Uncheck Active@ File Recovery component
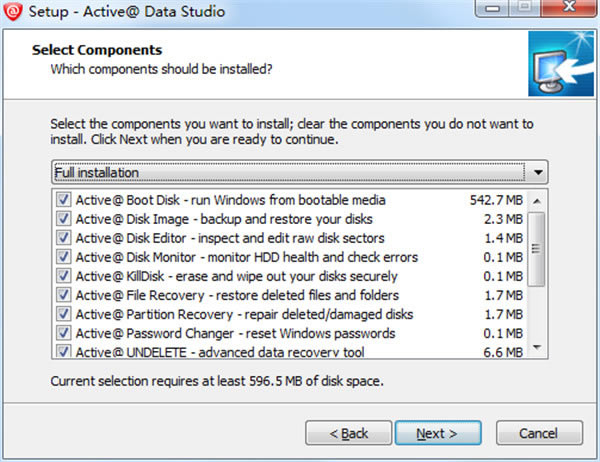600x462 pixels. 64,295
